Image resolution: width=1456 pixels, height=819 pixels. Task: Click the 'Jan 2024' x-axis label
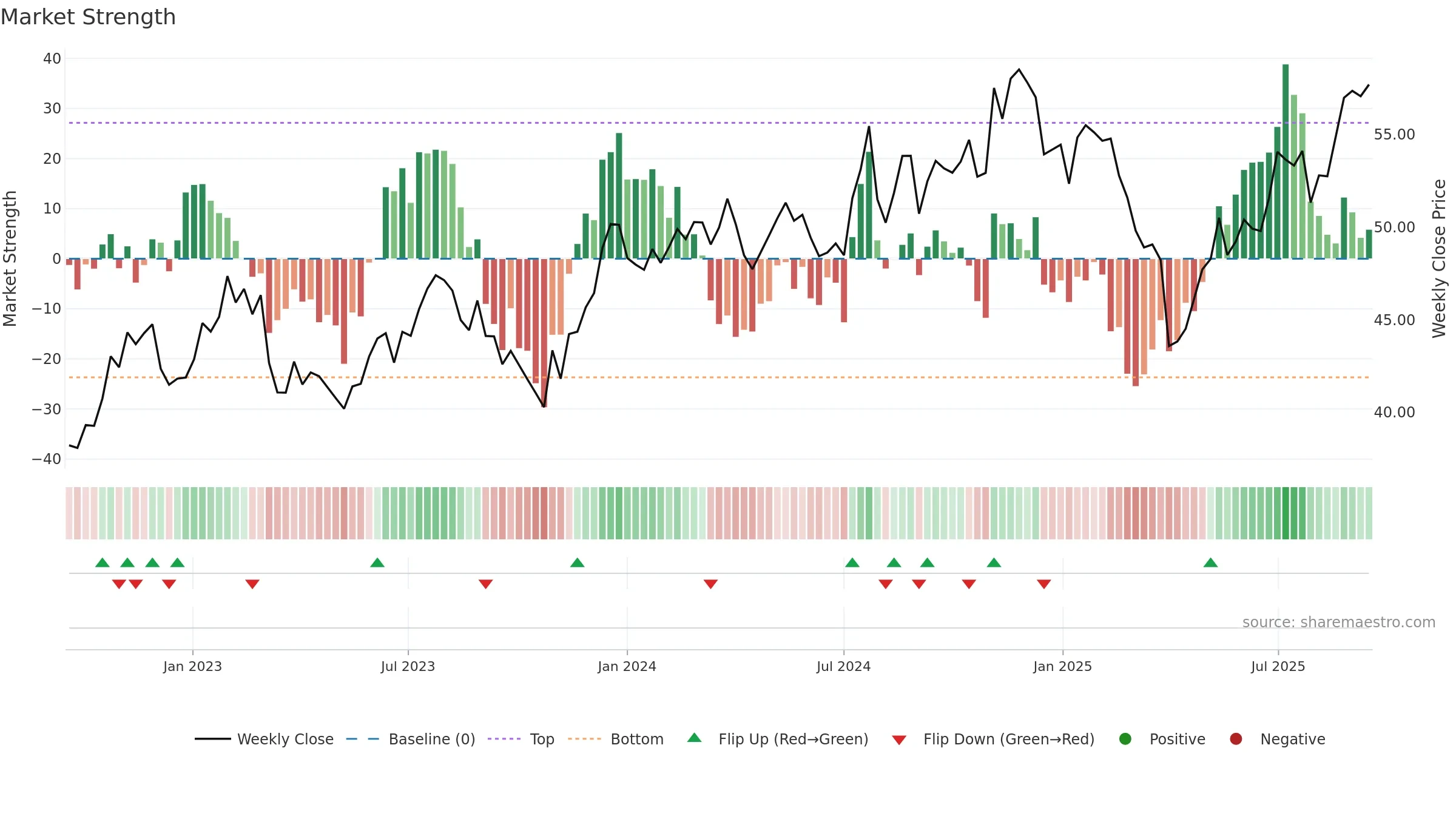pos(627,666)
